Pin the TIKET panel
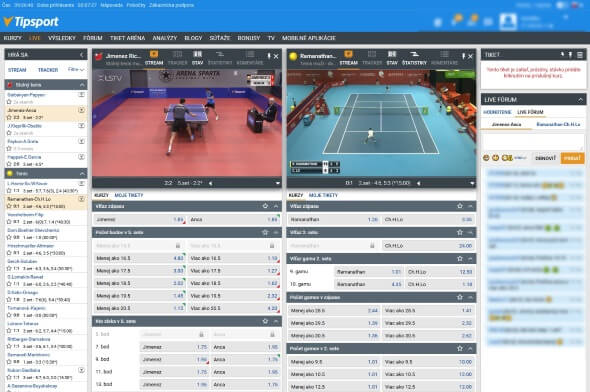The height and width of the screenshot is (392, 590). pyautogui.click(x=570, y=55)
